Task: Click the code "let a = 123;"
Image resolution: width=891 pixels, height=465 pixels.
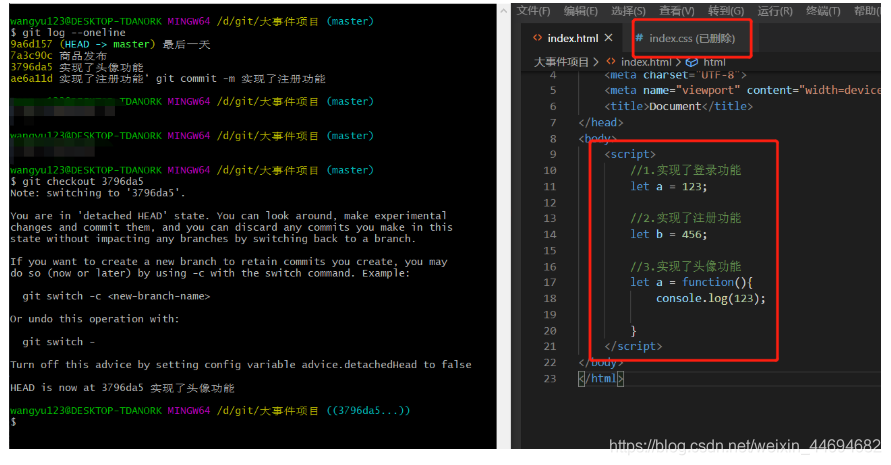Action: (x=668, y=186)
